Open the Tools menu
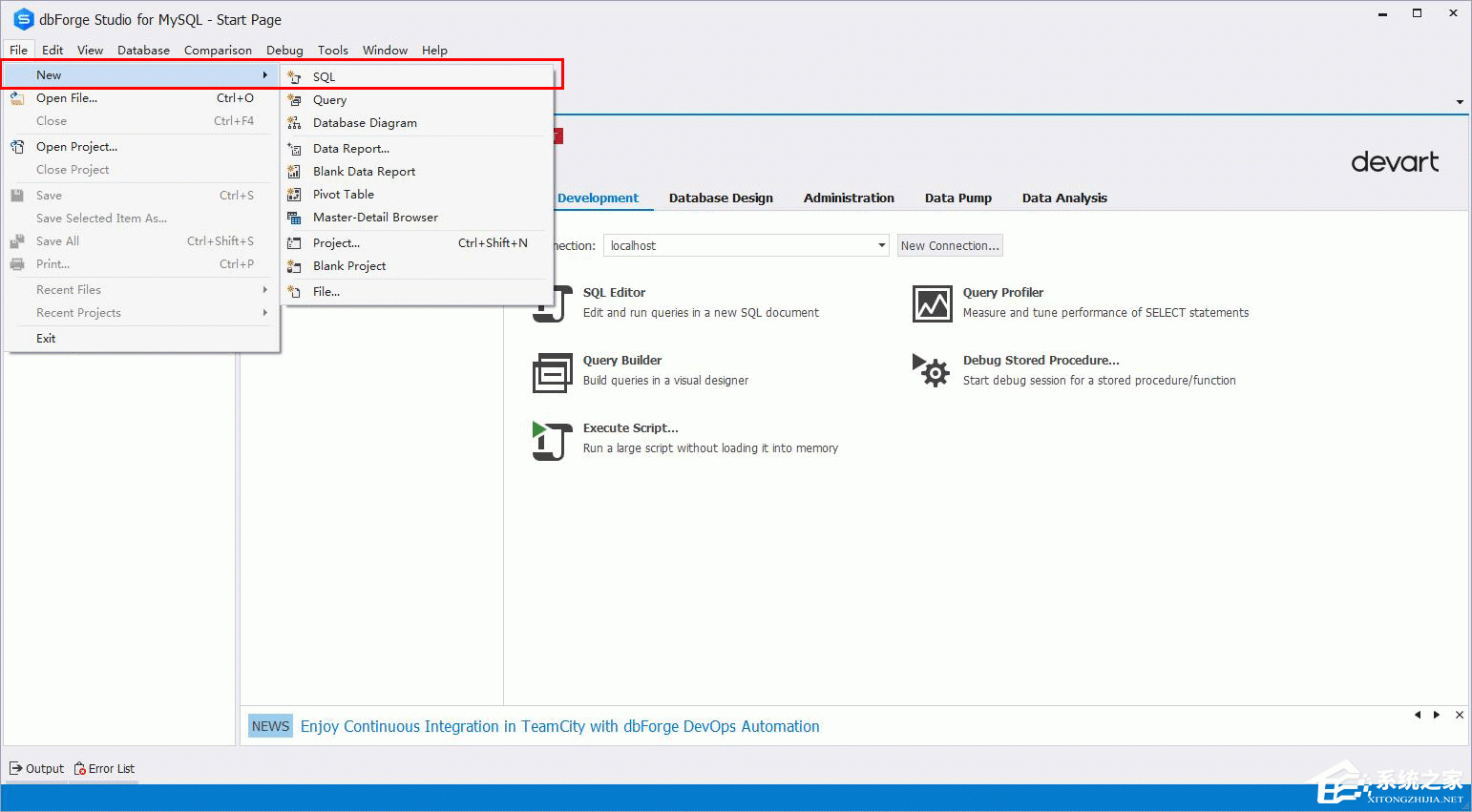1472x812 pixels. point(332,51)
